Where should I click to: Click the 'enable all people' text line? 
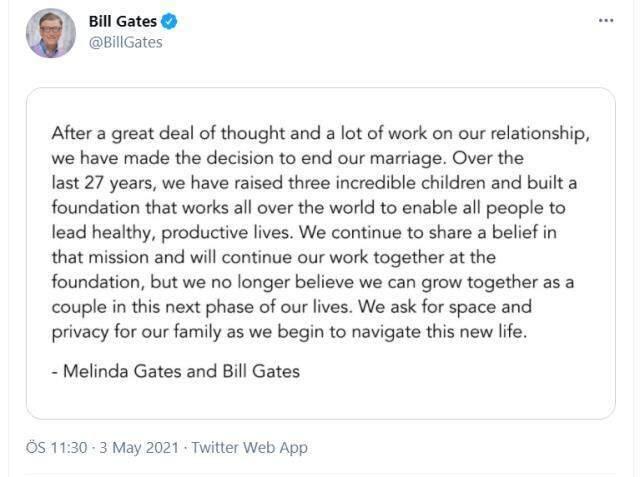(x=309, y=208)
